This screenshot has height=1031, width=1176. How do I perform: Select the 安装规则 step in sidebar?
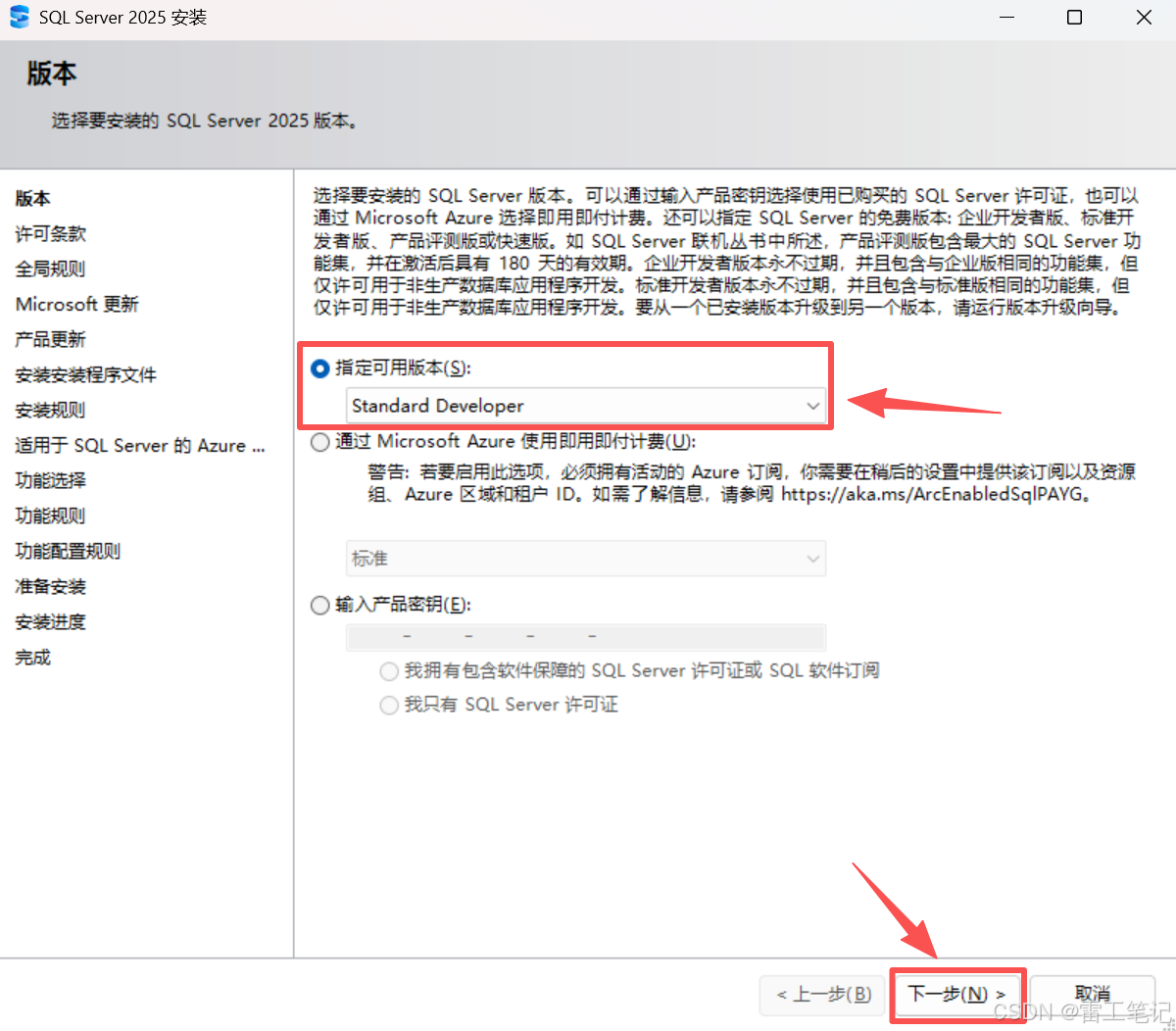(x=51, y=411)
